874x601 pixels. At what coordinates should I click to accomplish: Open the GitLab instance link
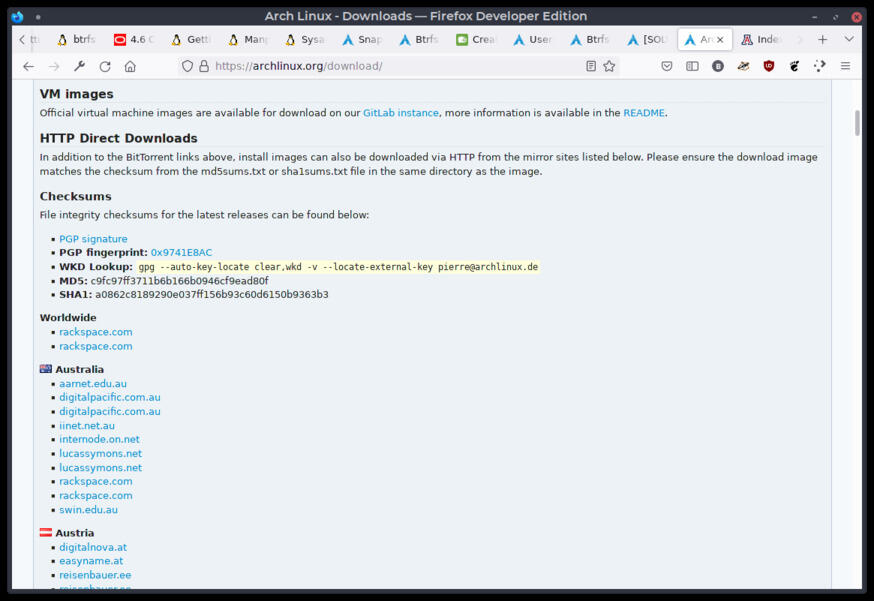(x=401, y=113)
